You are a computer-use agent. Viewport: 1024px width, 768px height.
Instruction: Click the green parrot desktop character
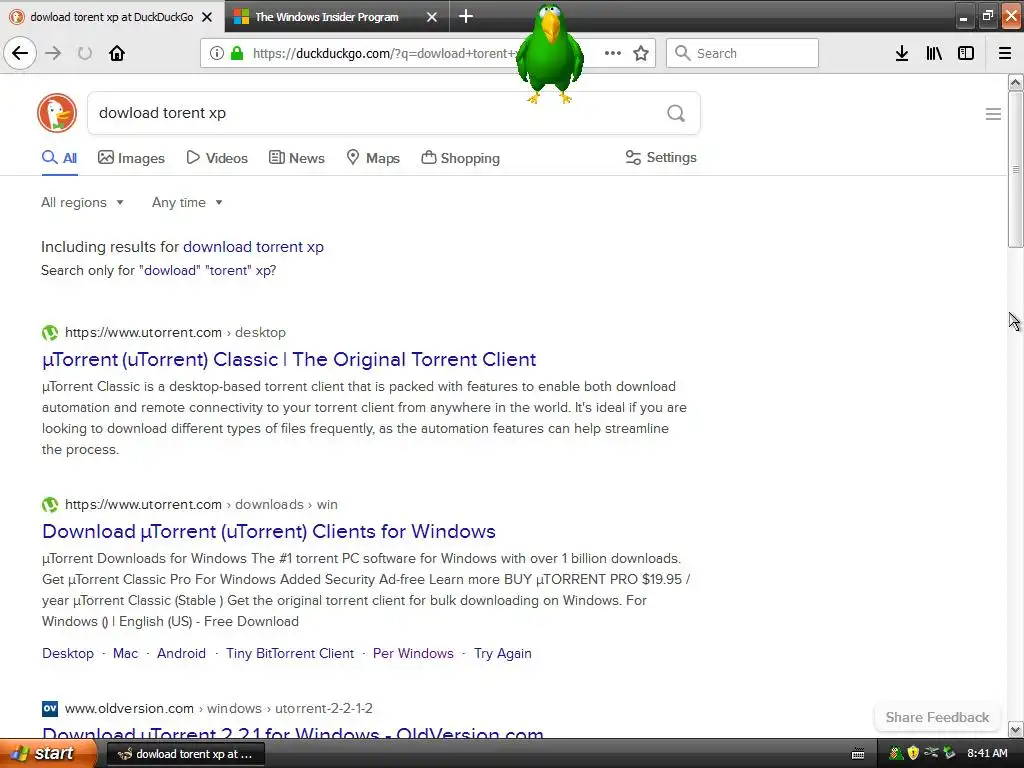(550, 54)
